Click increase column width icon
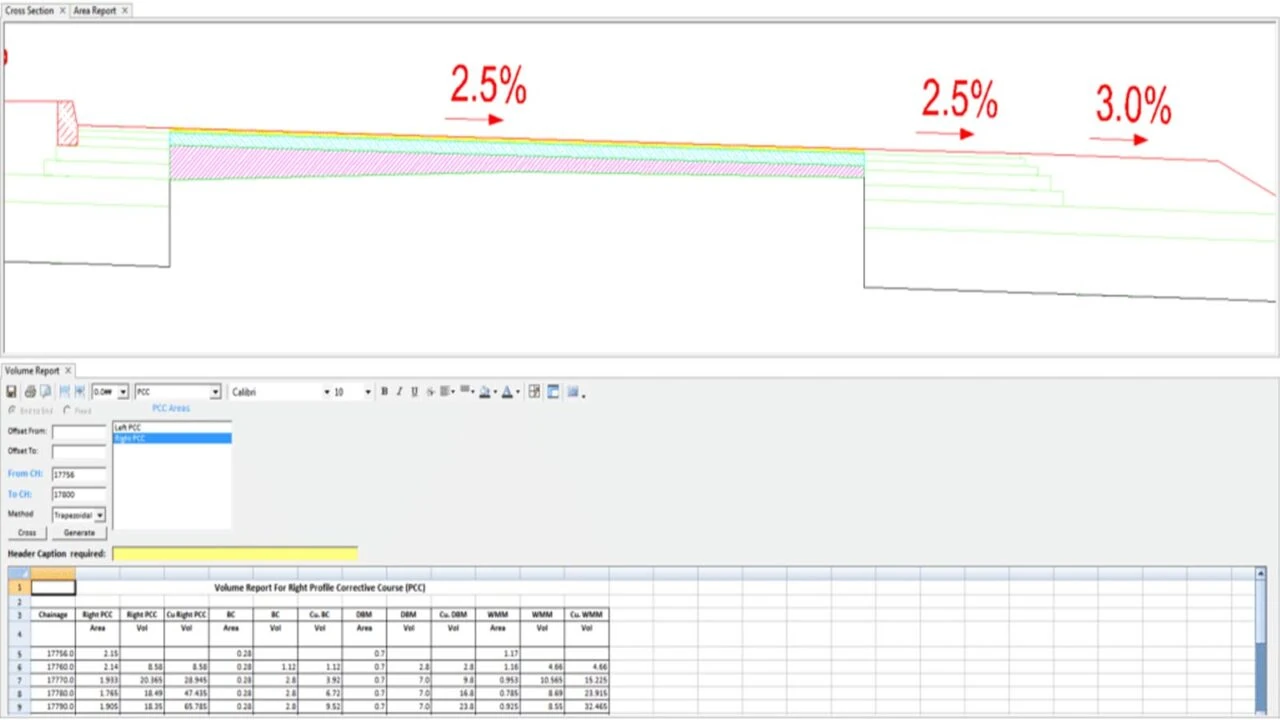The width and height of the screenshot is (1280, 720). tap(79, 392)
